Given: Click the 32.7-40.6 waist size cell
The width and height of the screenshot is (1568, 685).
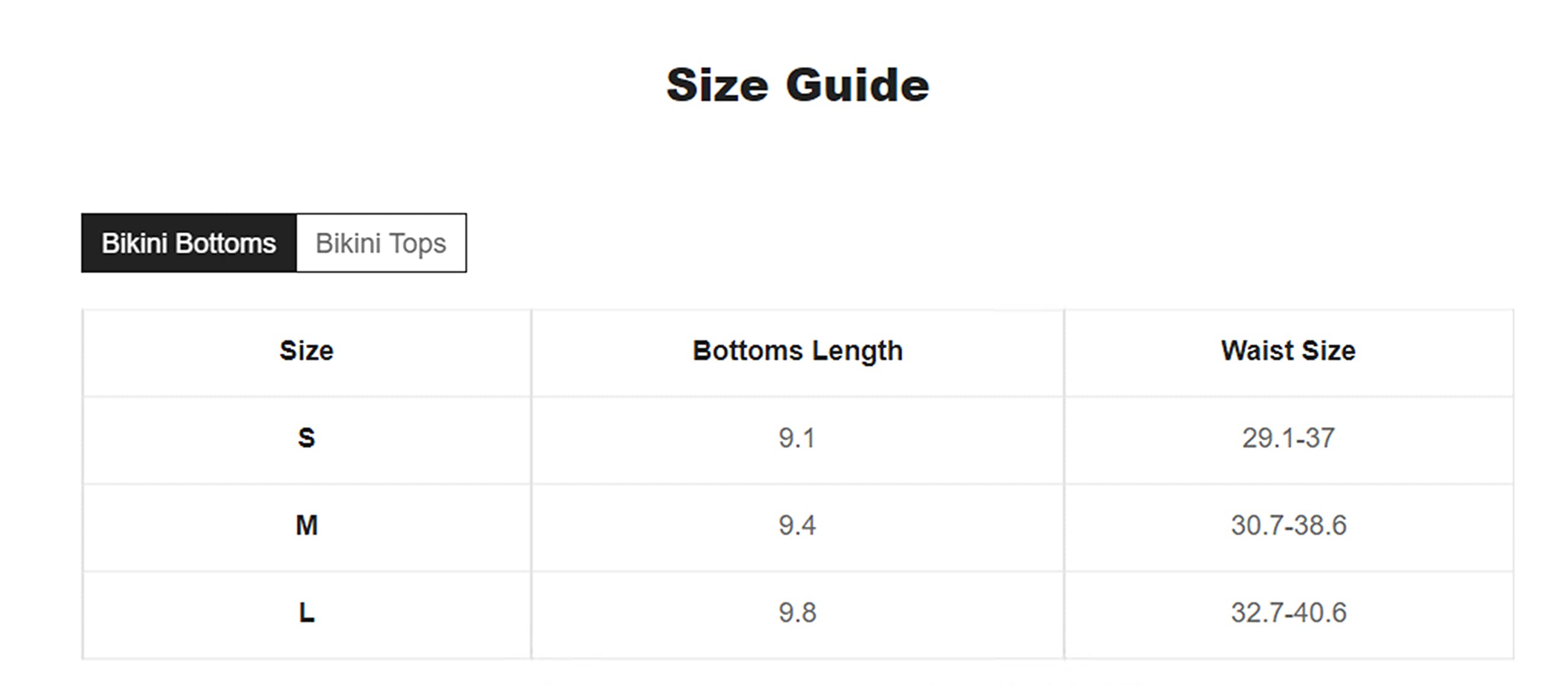Looking at the screenshot, I should (x=1289, y=613).
